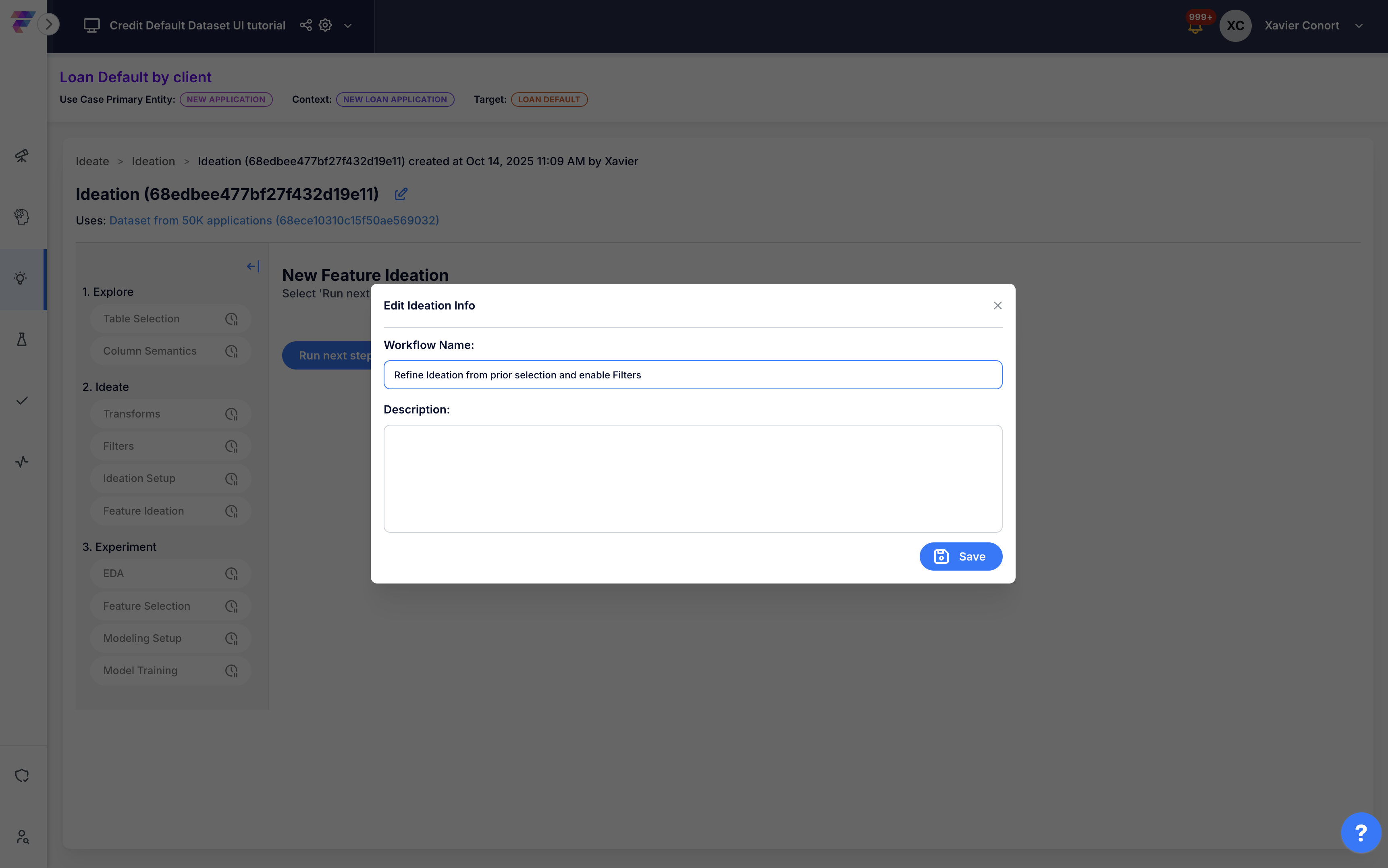Save the ideation info
Viewport: 1388px width, 868px height.
(960, 556)
